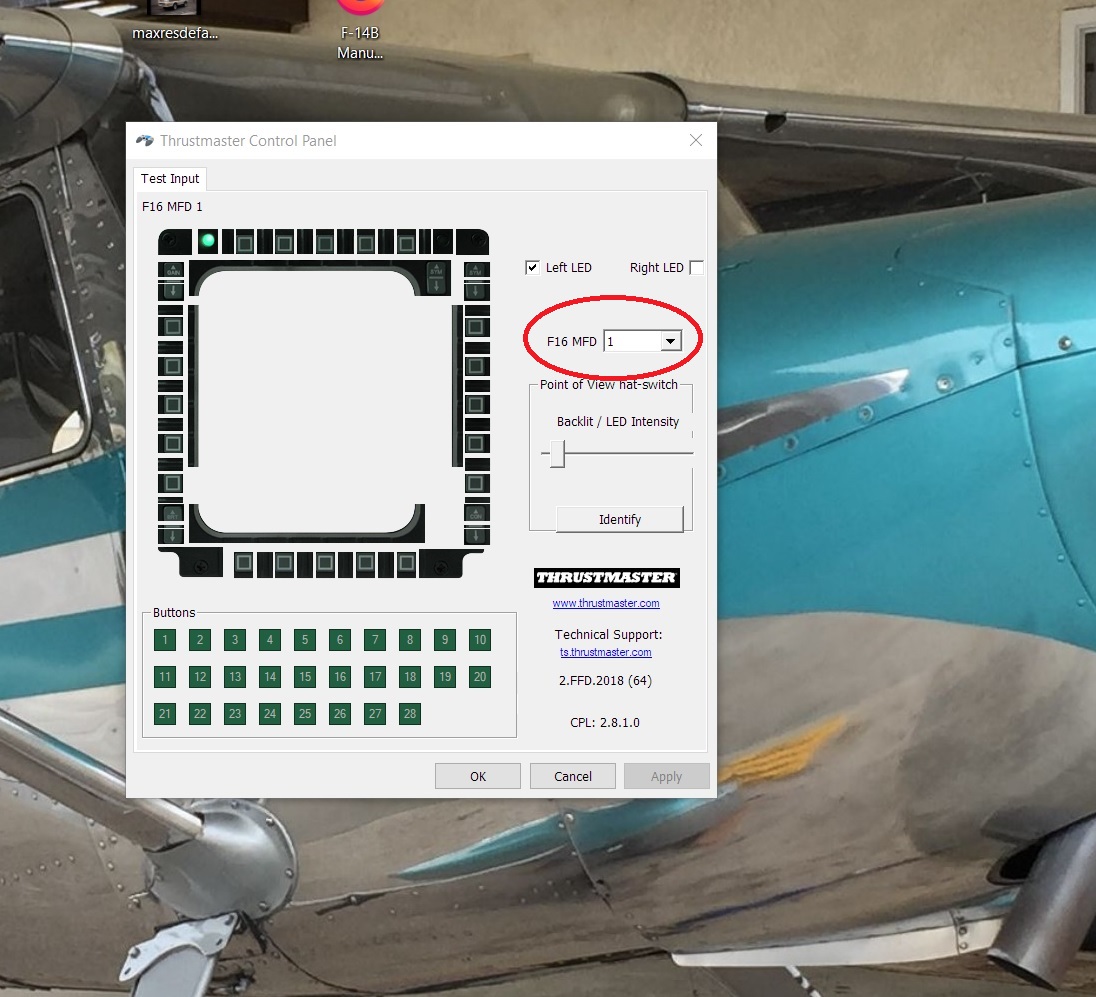Click button indicator 19
Image resolution: width=1096 pixels, height=997 pixels.
pos(445,676)
